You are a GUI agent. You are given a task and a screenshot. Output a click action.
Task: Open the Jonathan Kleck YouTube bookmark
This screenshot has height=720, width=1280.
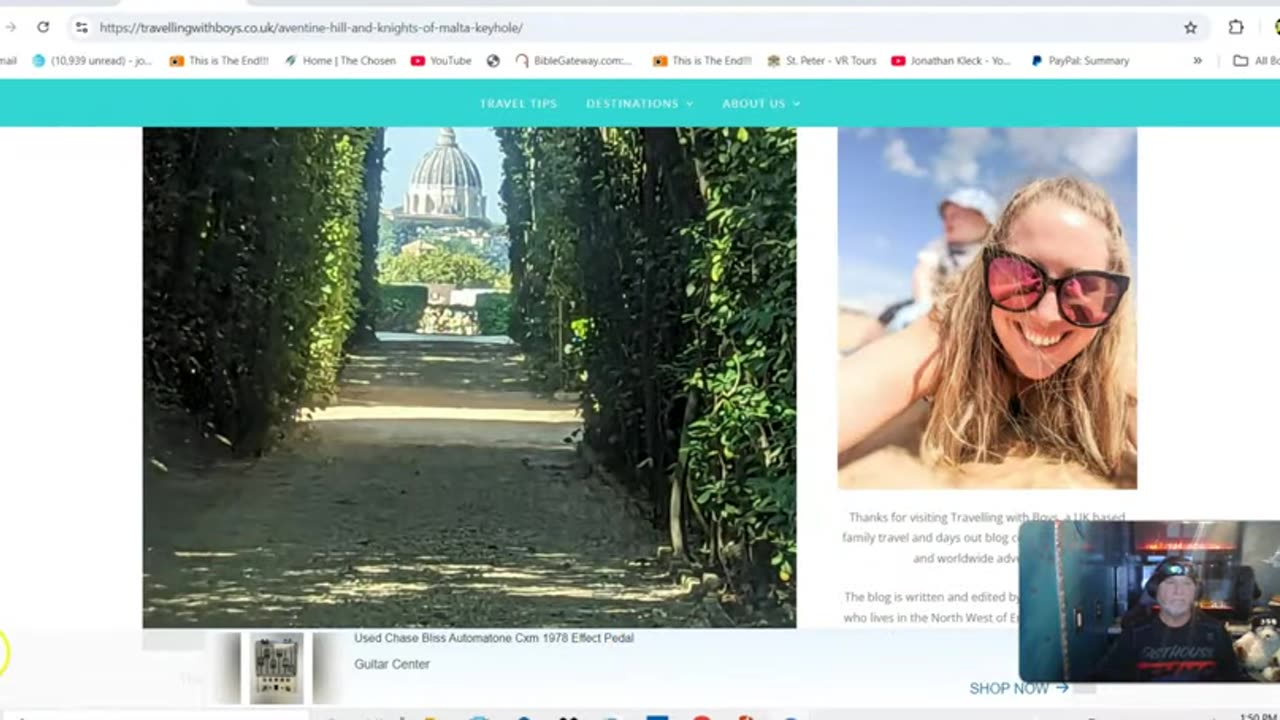951,61
